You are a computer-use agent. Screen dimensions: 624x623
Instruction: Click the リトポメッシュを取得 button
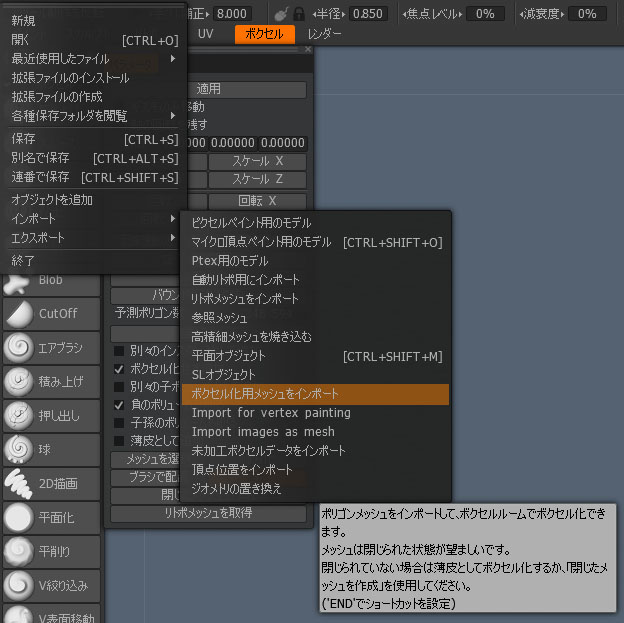click(209, 513)
